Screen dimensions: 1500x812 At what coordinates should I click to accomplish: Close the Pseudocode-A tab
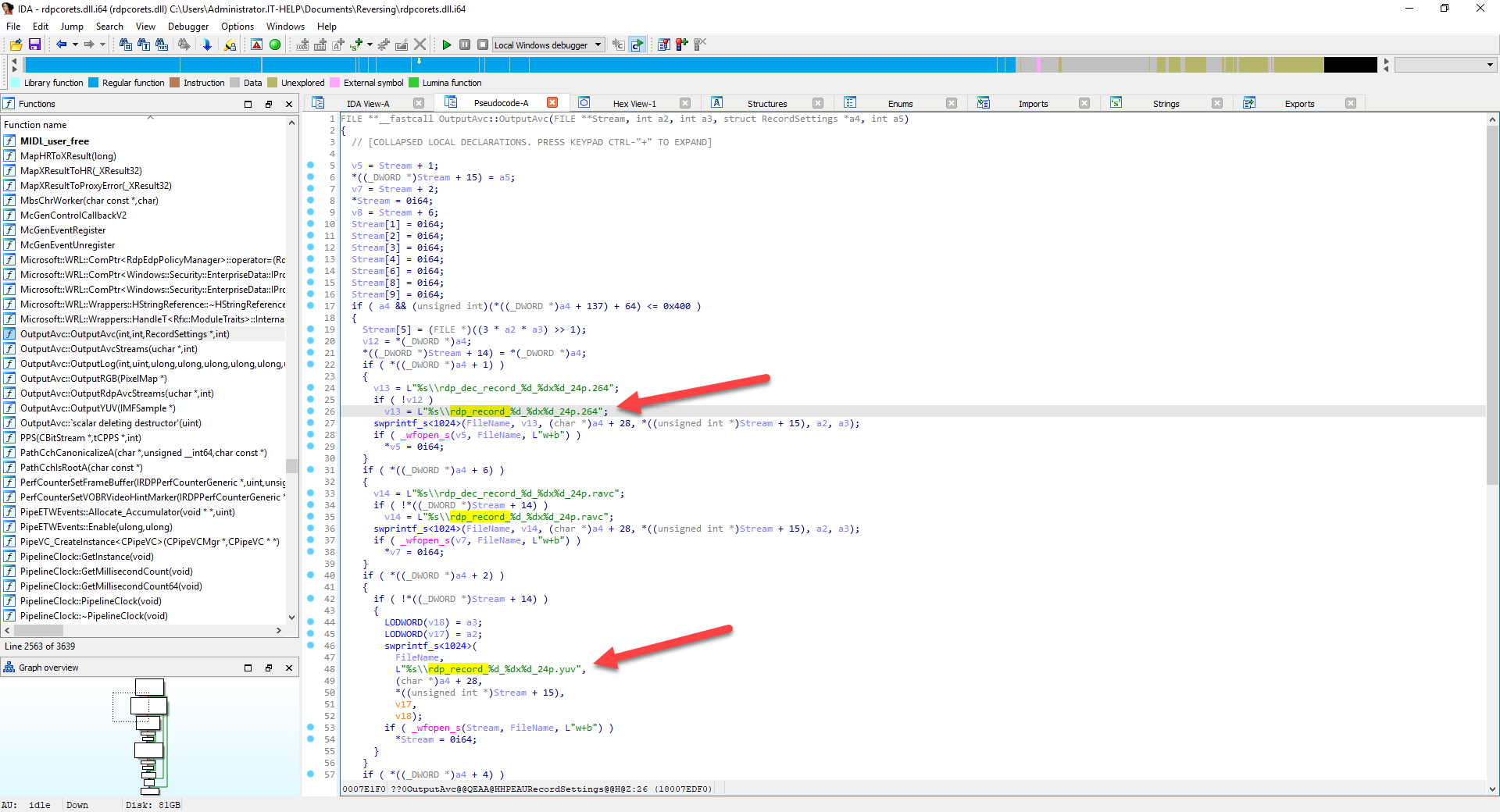[x=553, y=102]
